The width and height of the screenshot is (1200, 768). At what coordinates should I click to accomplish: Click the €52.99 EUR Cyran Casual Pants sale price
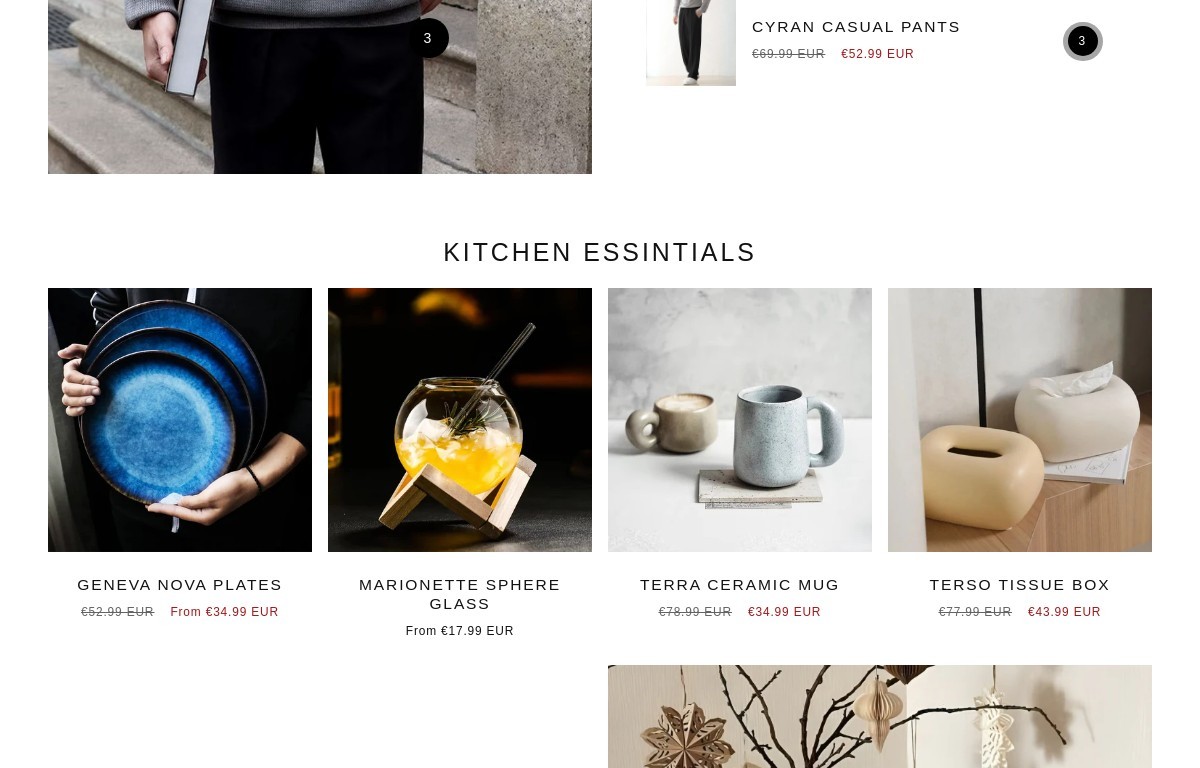pos(877,54)
